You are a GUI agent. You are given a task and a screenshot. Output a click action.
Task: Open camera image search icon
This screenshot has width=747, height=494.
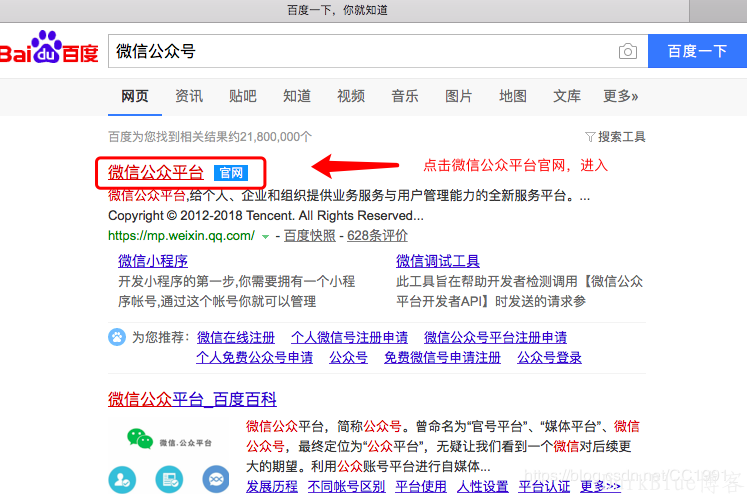point(627,51)
